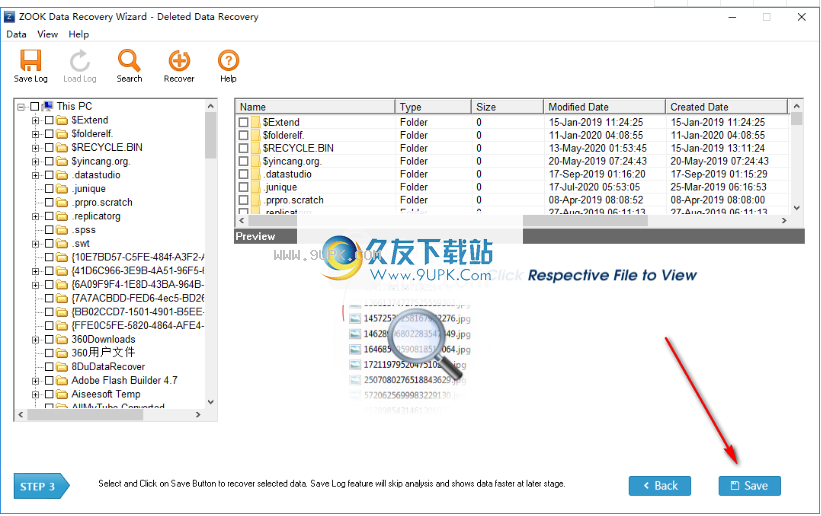Click the 360Downloads folder icon in tree
821x516 pixels.
(62, 339)
